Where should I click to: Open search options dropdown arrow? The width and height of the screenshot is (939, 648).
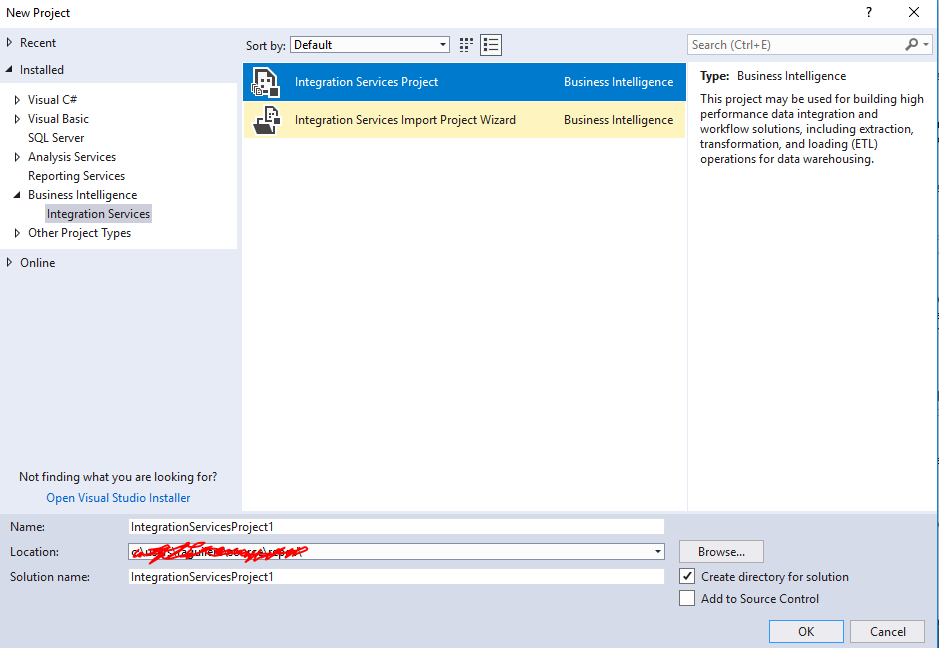[x=926, y=44]
